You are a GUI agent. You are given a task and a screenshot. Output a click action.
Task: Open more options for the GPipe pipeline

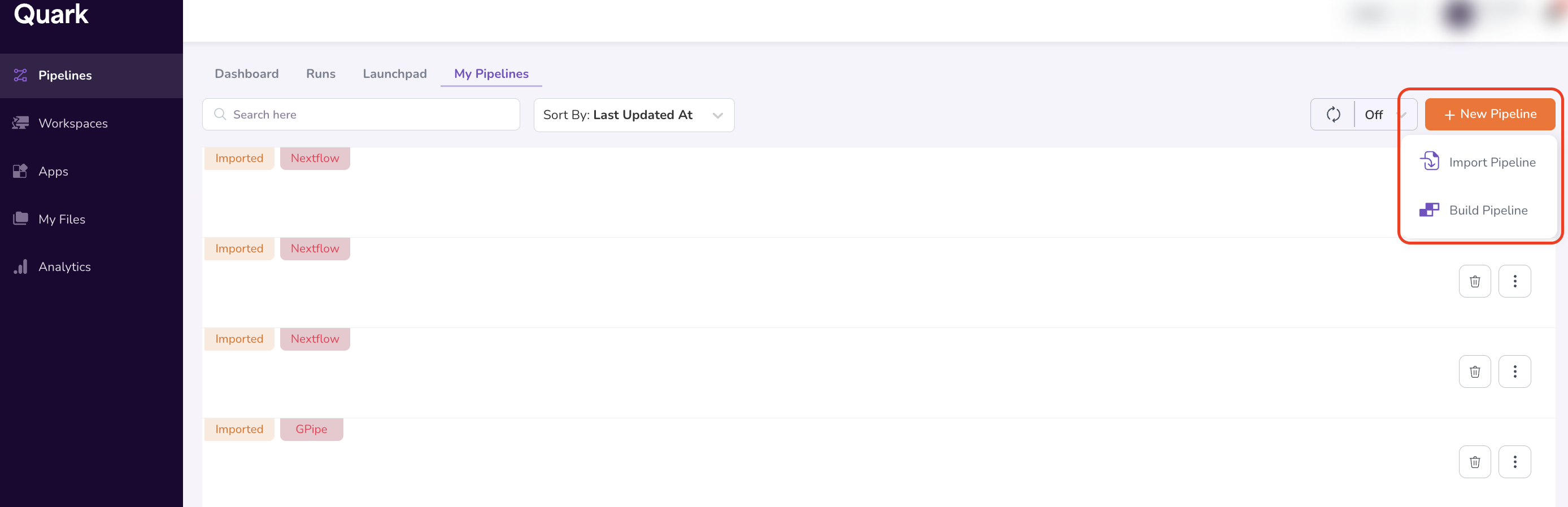[1514, 462]
